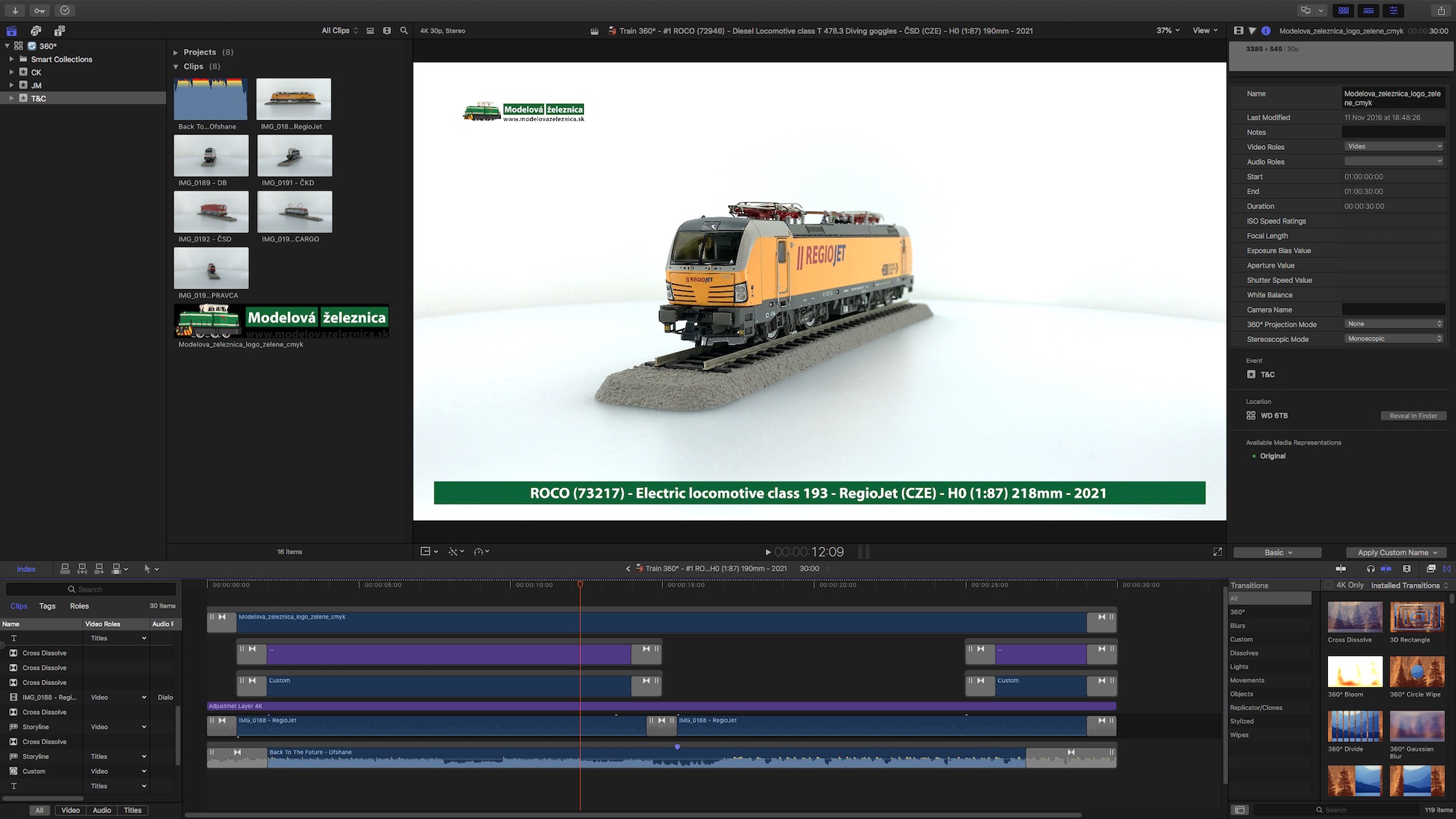The height and width of the screenshot is (819, 1456).
Task: Click the Transitions browser bowtie icon
Action: 1447,569
